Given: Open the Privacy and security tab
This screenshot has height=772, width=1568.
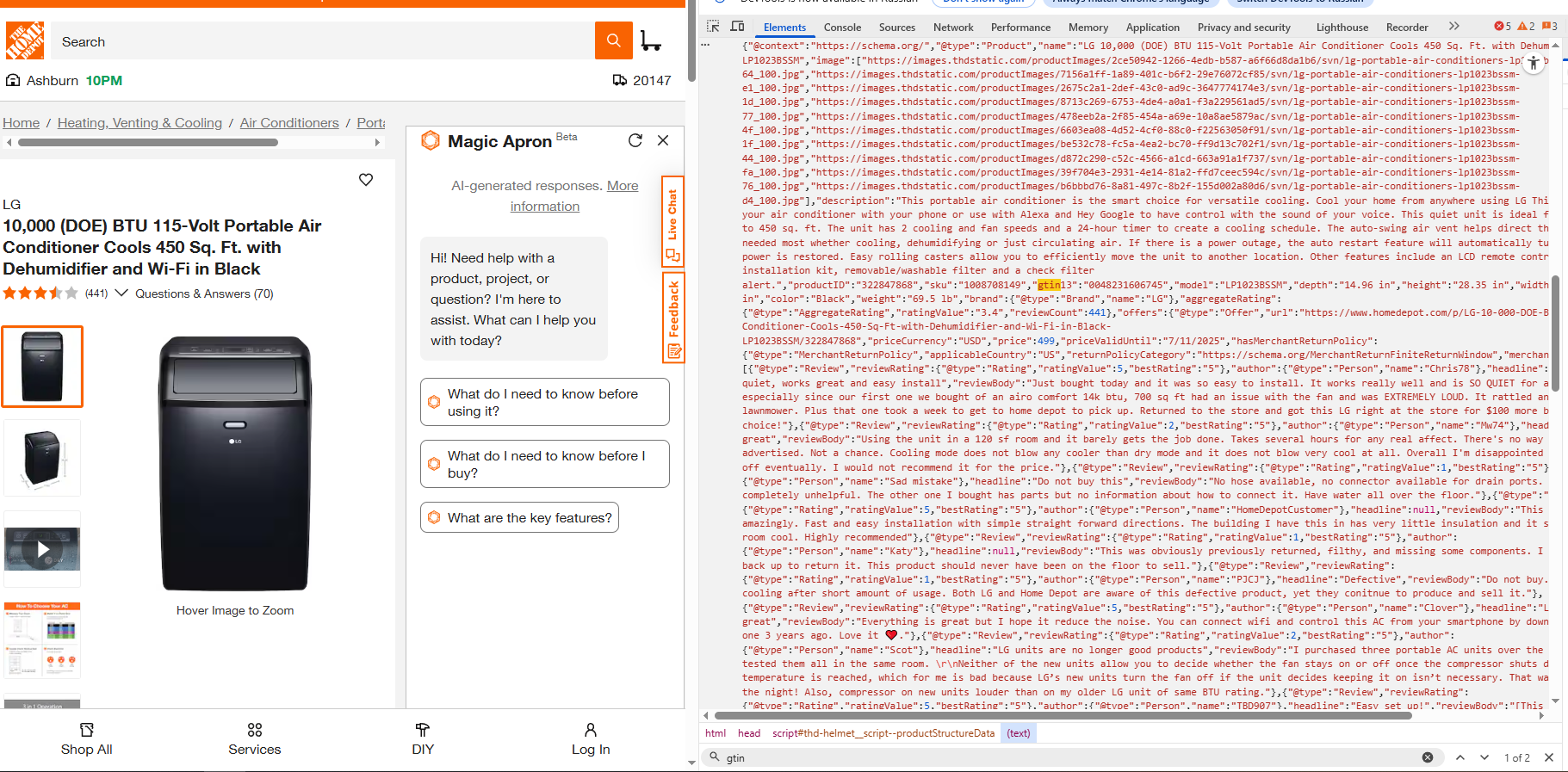Looking at the screenshot, I should click(1243, 28).
